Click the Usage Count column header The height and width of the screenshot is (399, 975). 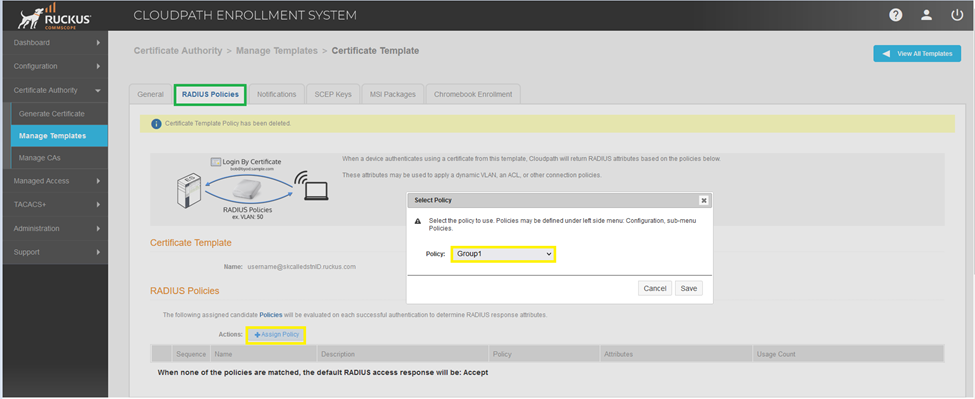pos(848,354)
